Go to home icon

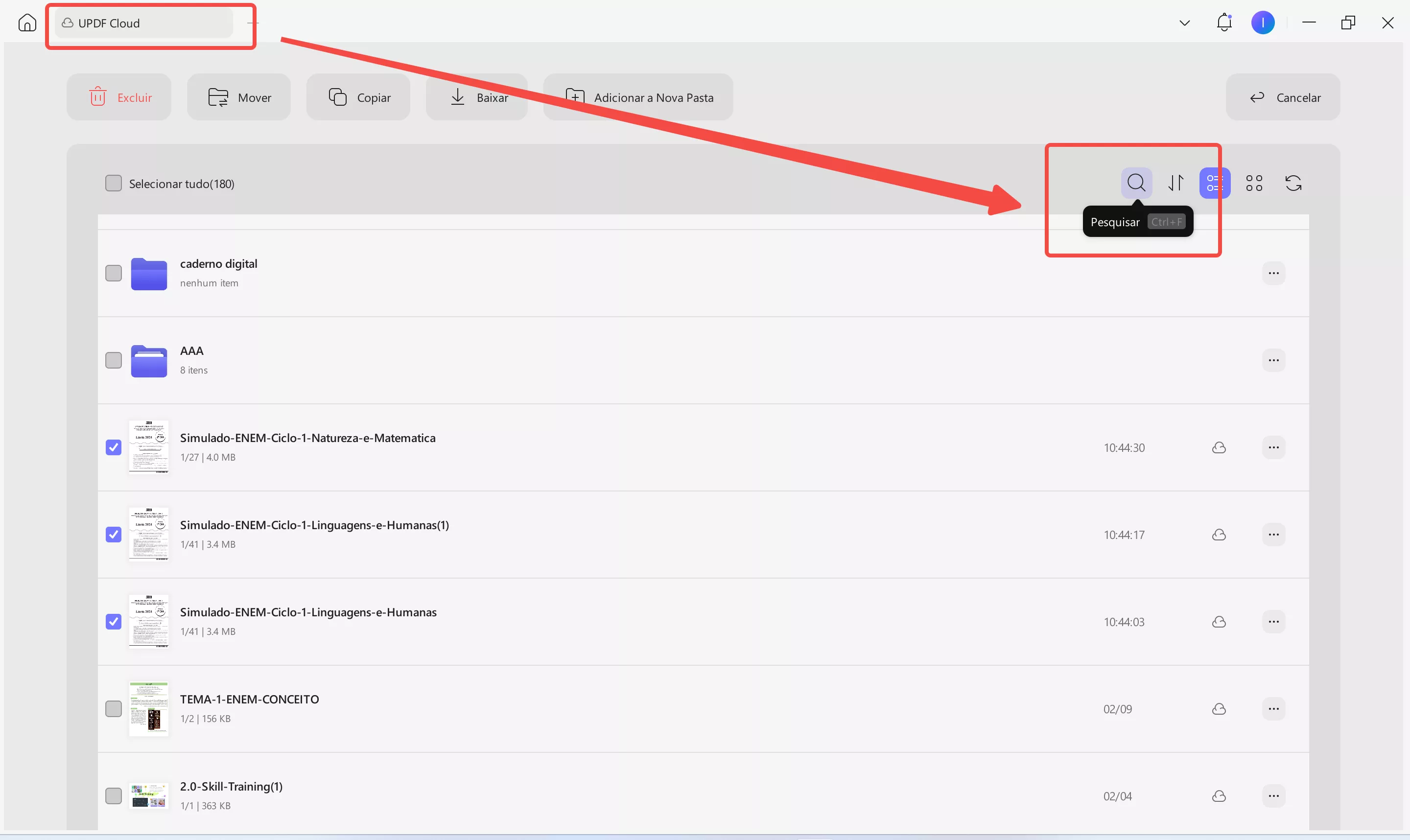[27, 23]
